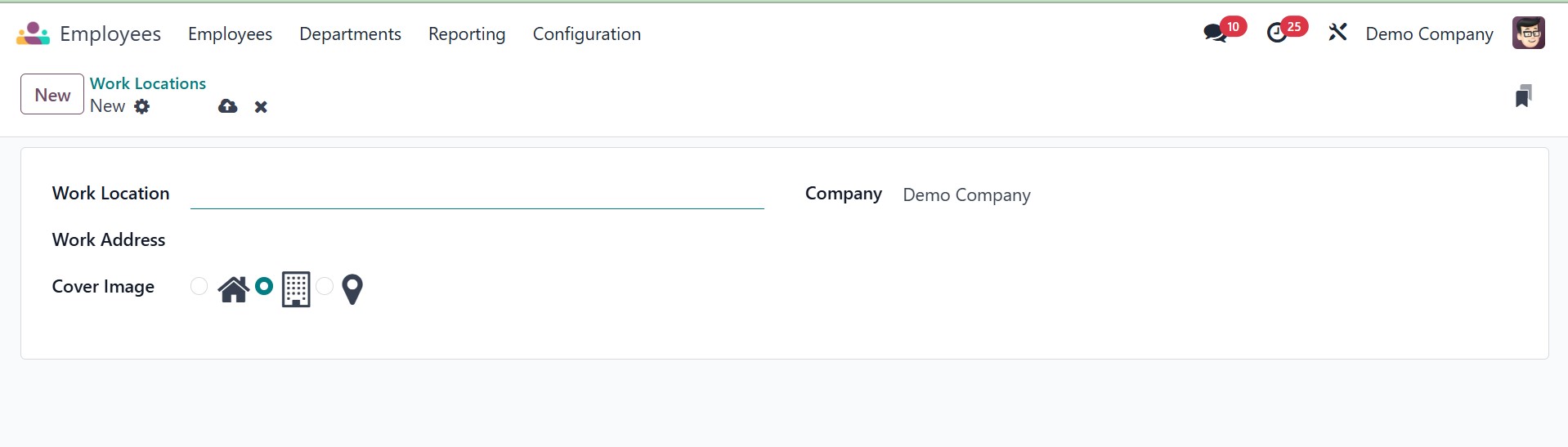1568x447 pixels.
Task: Go back to Work Locations breadcrumb
Action: pos(148,83)
